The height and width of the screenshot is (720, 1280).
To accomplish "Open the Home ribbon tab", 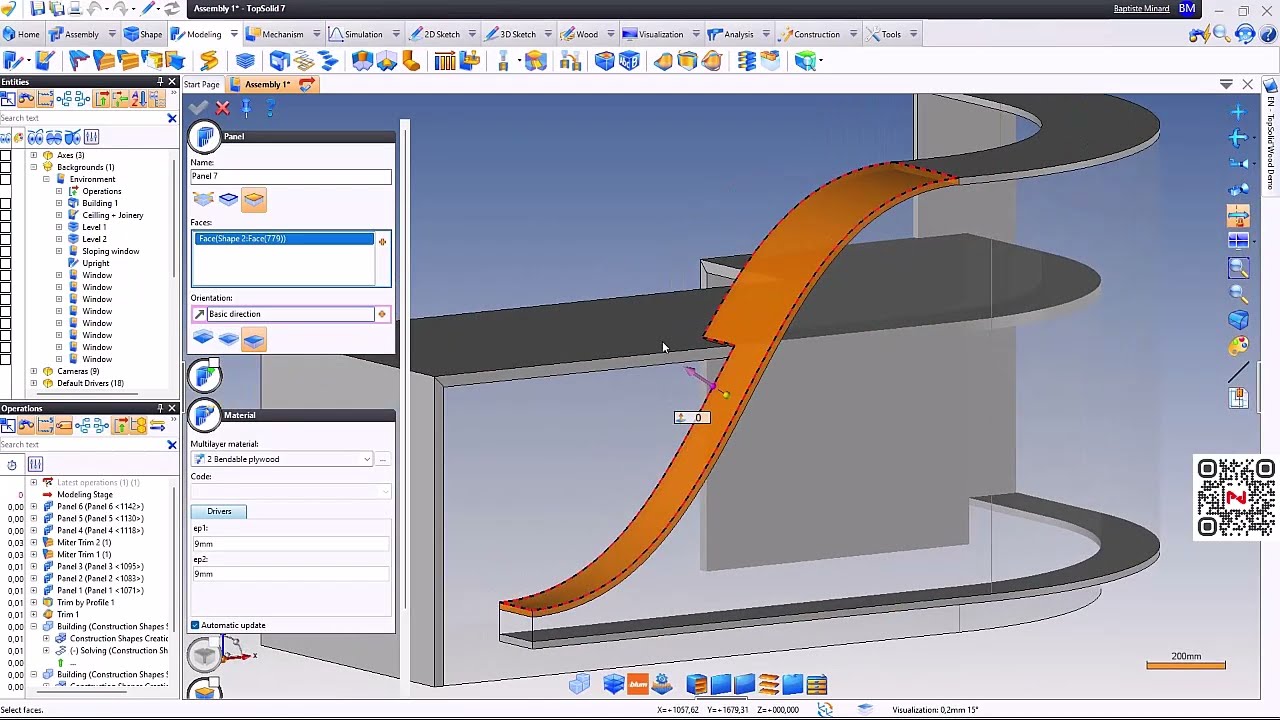I will point(21,34).
